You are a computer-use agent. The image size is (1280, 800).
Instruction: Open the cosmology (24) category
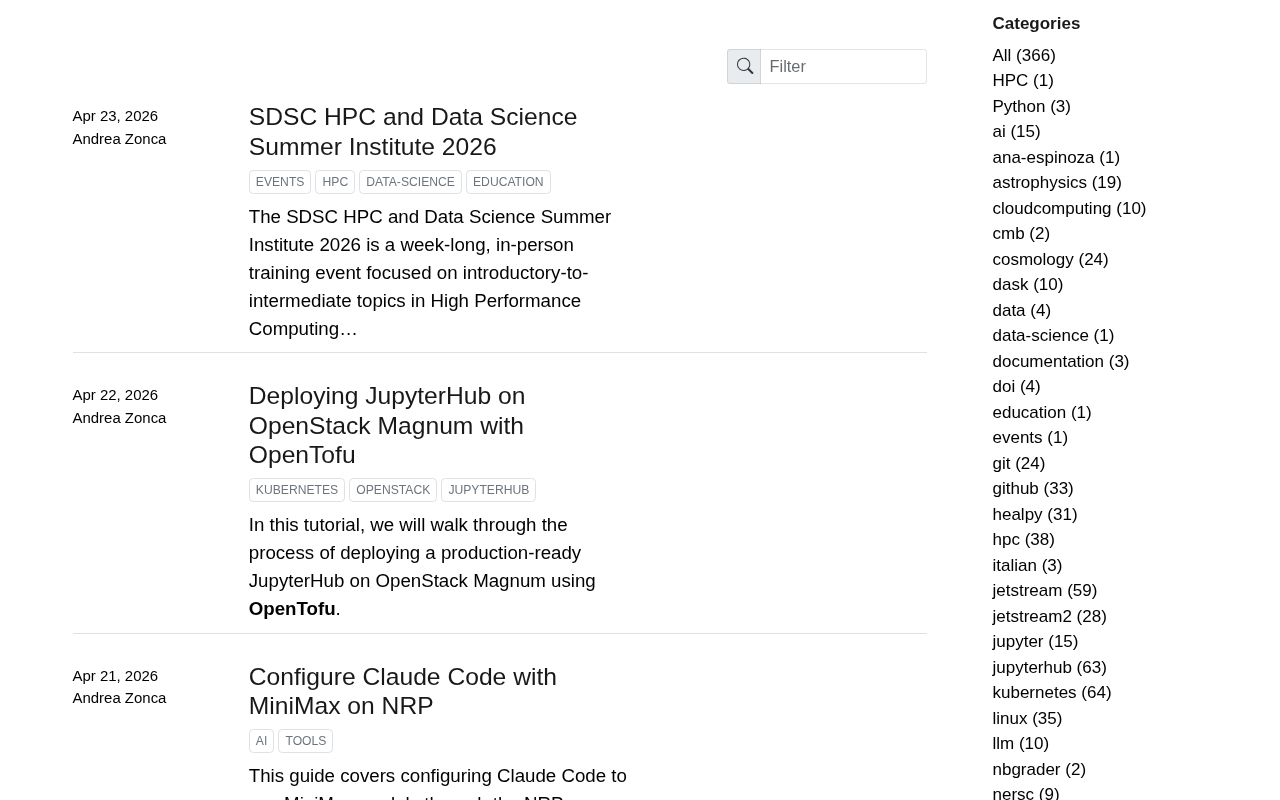(1050, 259)
